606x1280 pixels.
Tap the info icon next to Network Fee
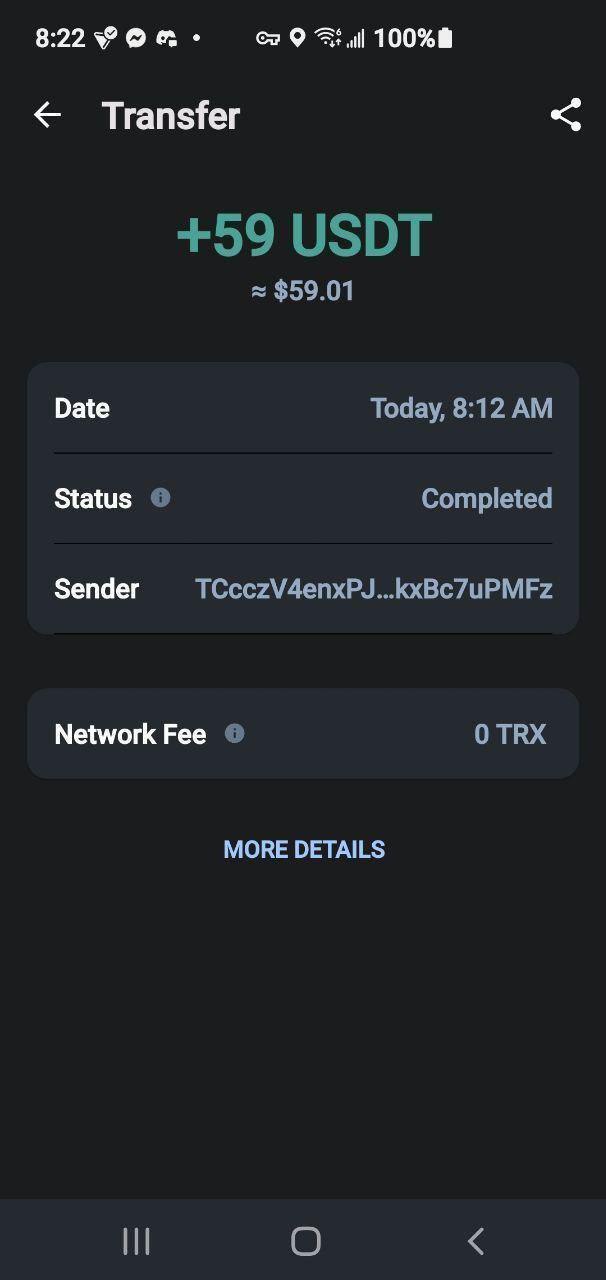(x=234, y=733)
